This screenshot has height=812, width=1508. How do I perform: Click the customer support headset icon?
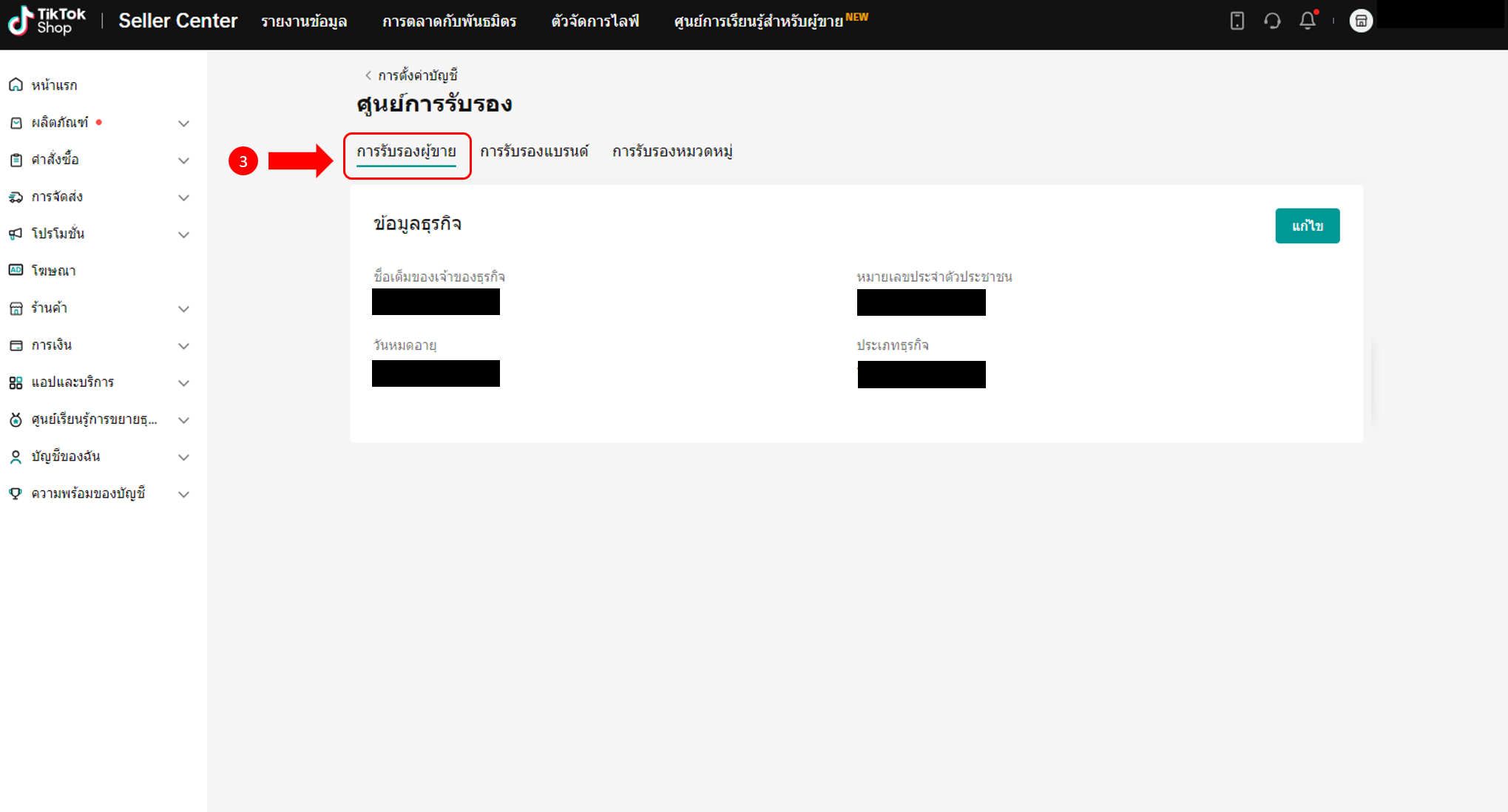tap(1272, 21)
